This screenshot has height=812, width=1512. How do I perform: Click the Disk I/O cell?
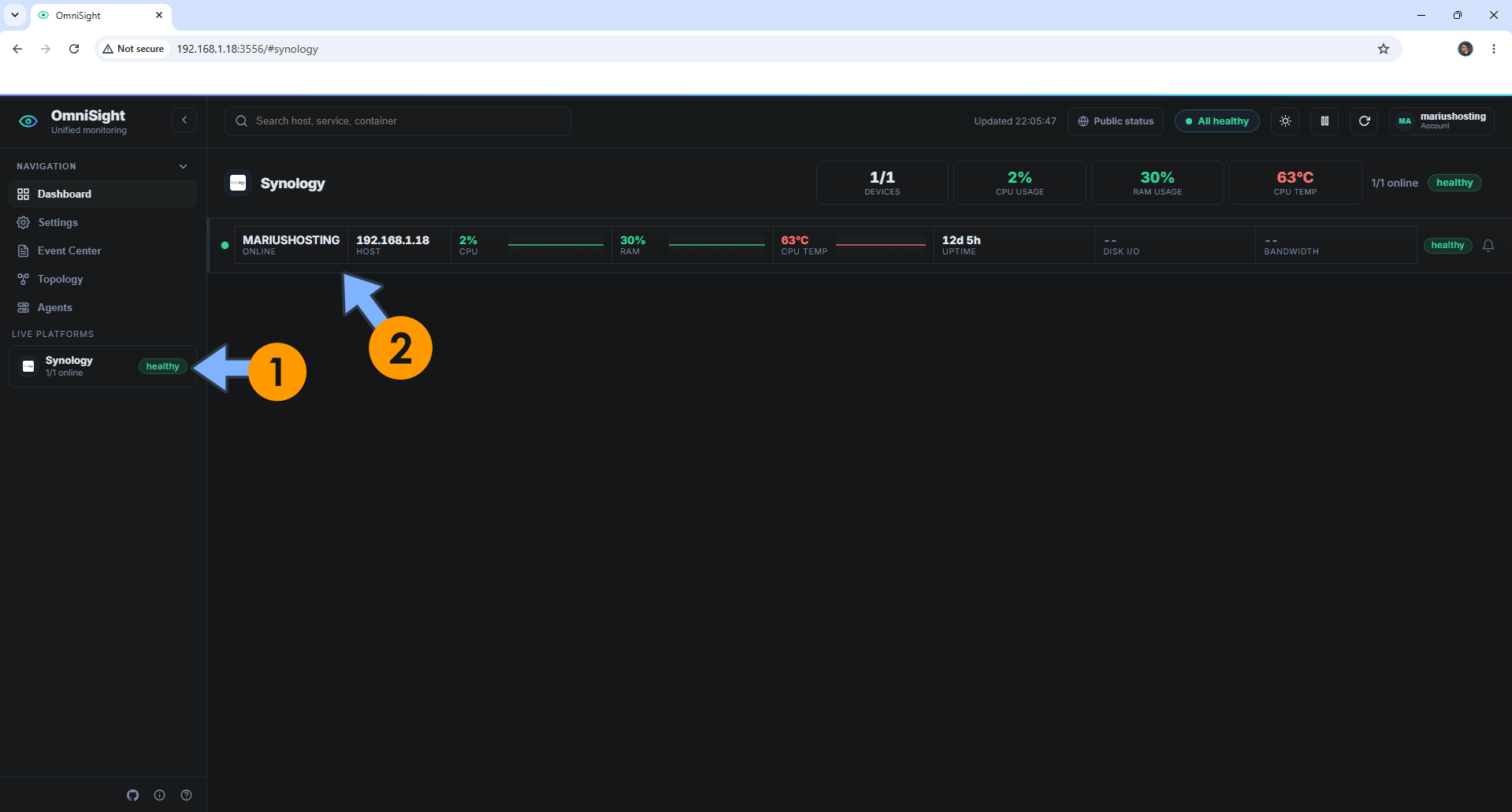tap(1175, 245)
